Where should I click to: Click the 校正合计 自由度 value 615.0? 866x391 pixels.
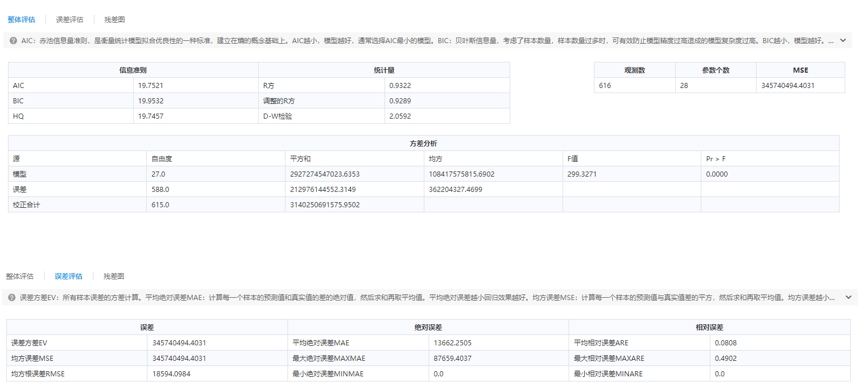click(160, 205)
